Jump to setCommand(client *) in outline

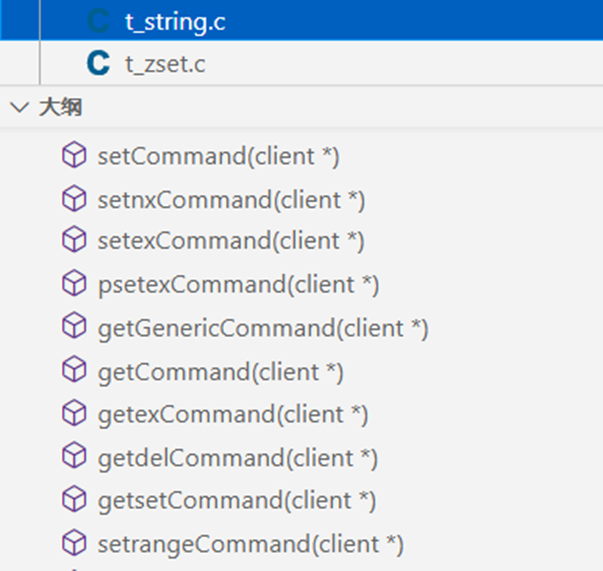tap(218, 156)
